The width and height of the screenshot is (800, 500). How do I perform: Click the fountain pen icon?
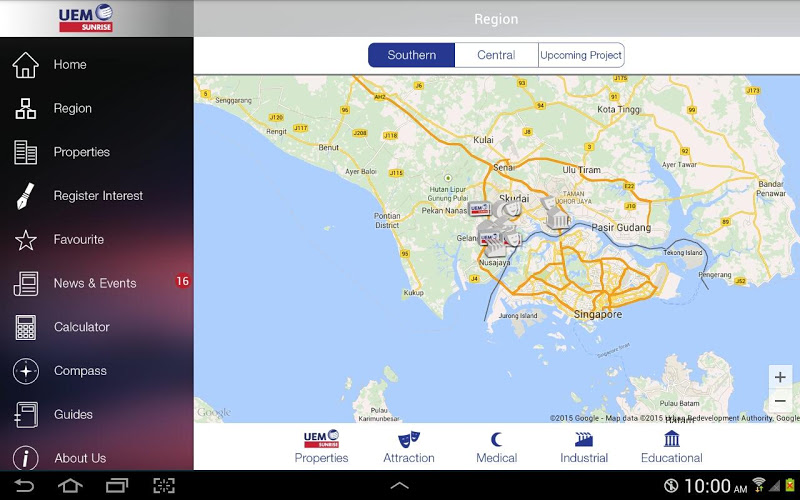pyautogui.click(x=25, y=196)
